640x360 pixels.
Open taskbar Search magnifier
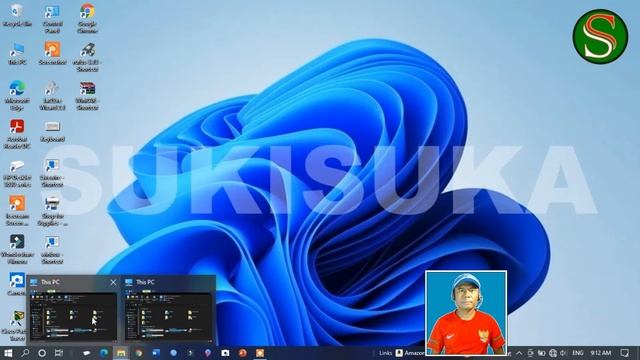click(x=25, y=353)
